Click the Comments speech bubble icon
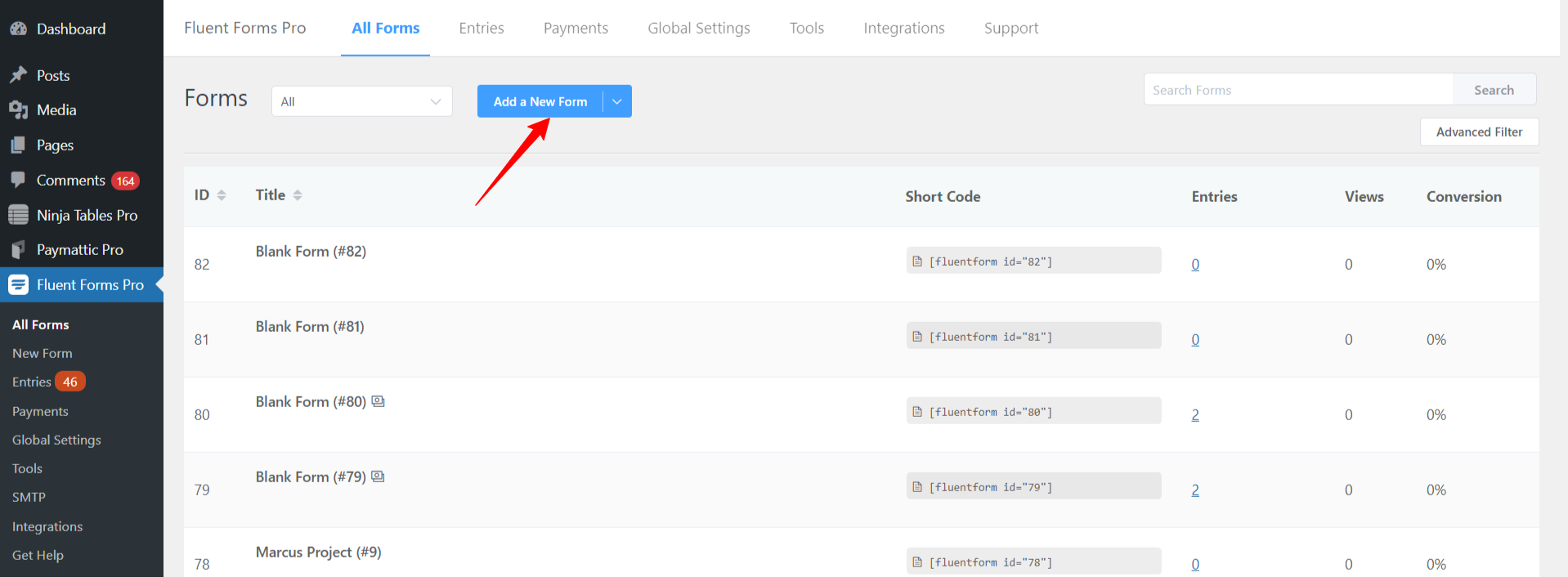 tap(19, 180)
